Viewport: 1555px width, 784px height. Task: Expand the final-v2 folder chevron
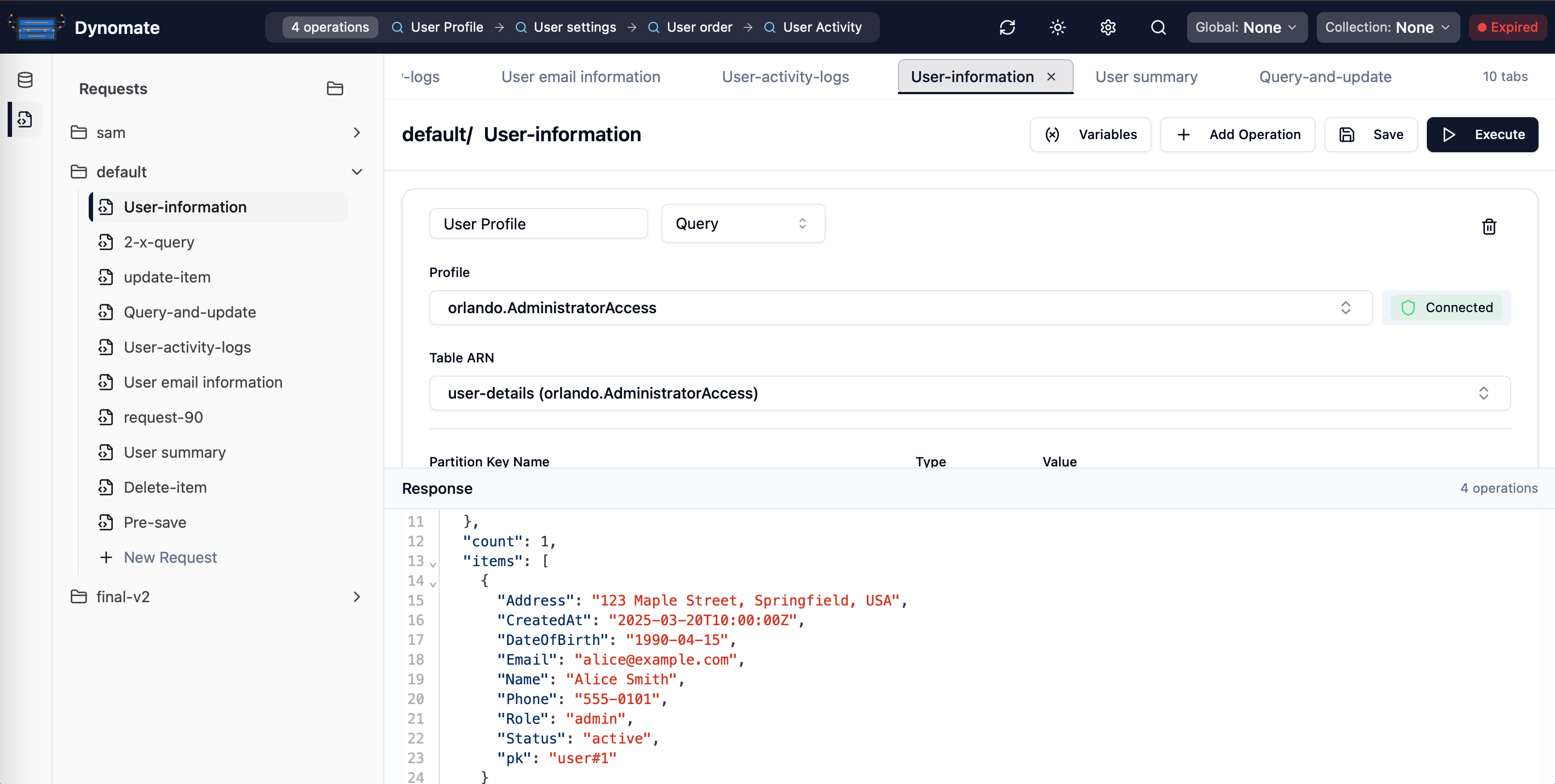pyautogui.click(x=357, y=596)
